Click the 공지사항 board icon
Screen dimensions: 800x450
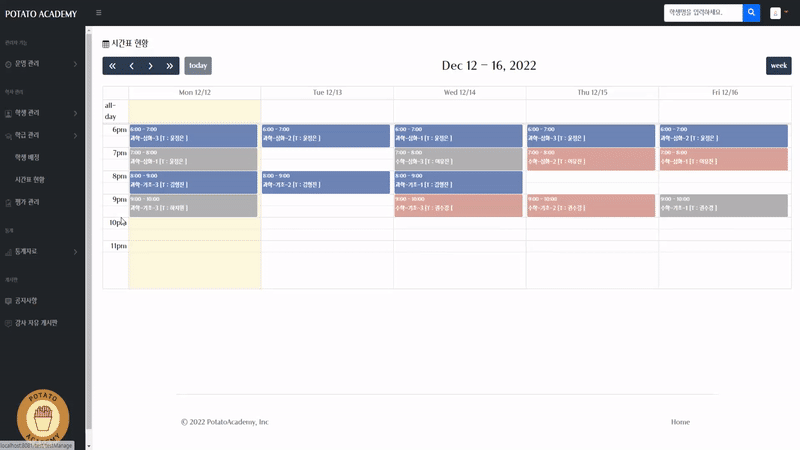[8, 301]
